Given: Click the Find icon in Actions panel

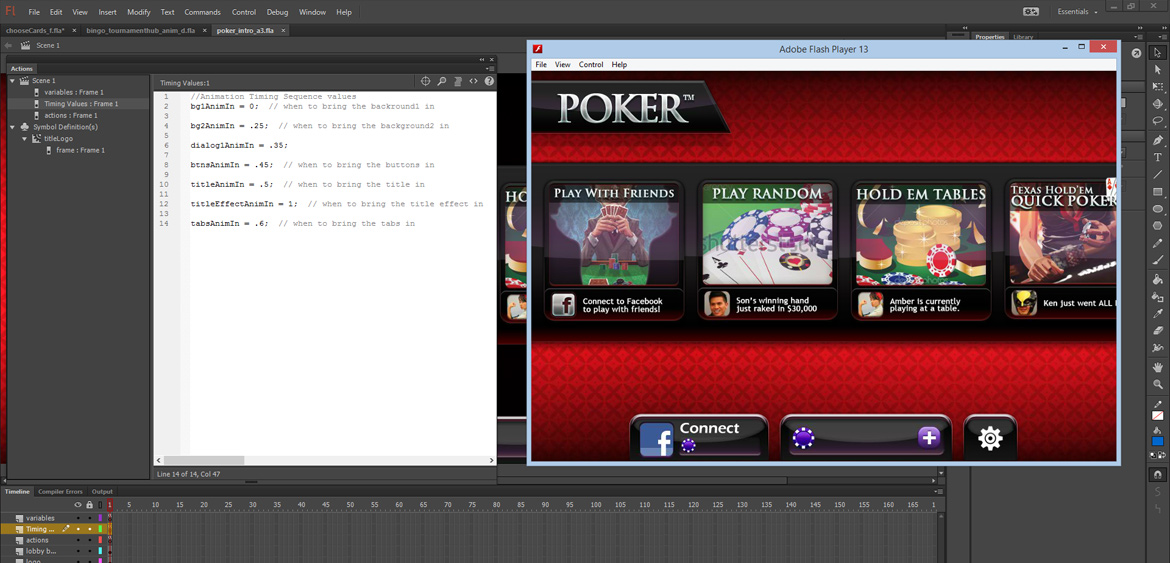Looking at the screenshot, I should coord(441,82).
